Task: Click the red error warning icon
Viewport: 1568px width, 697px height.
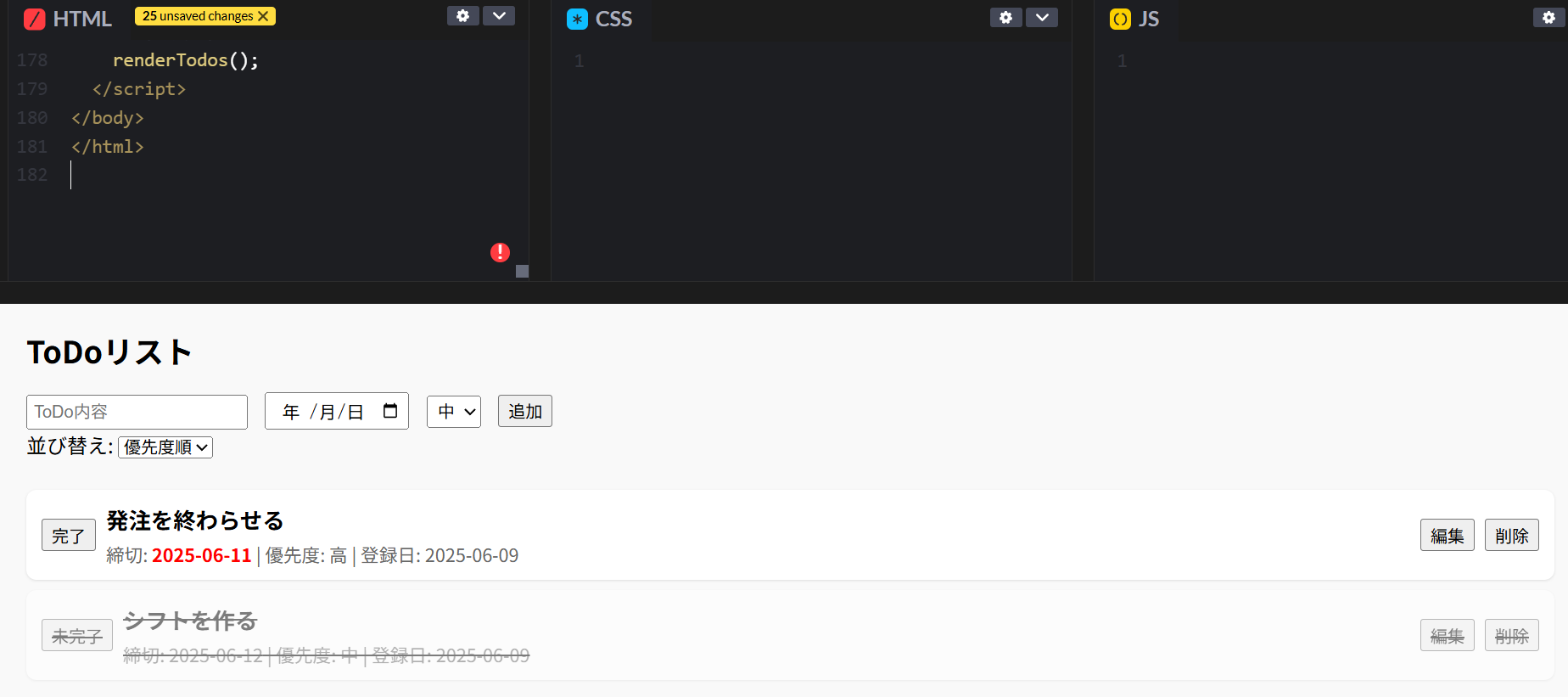Action: point(500,252)
